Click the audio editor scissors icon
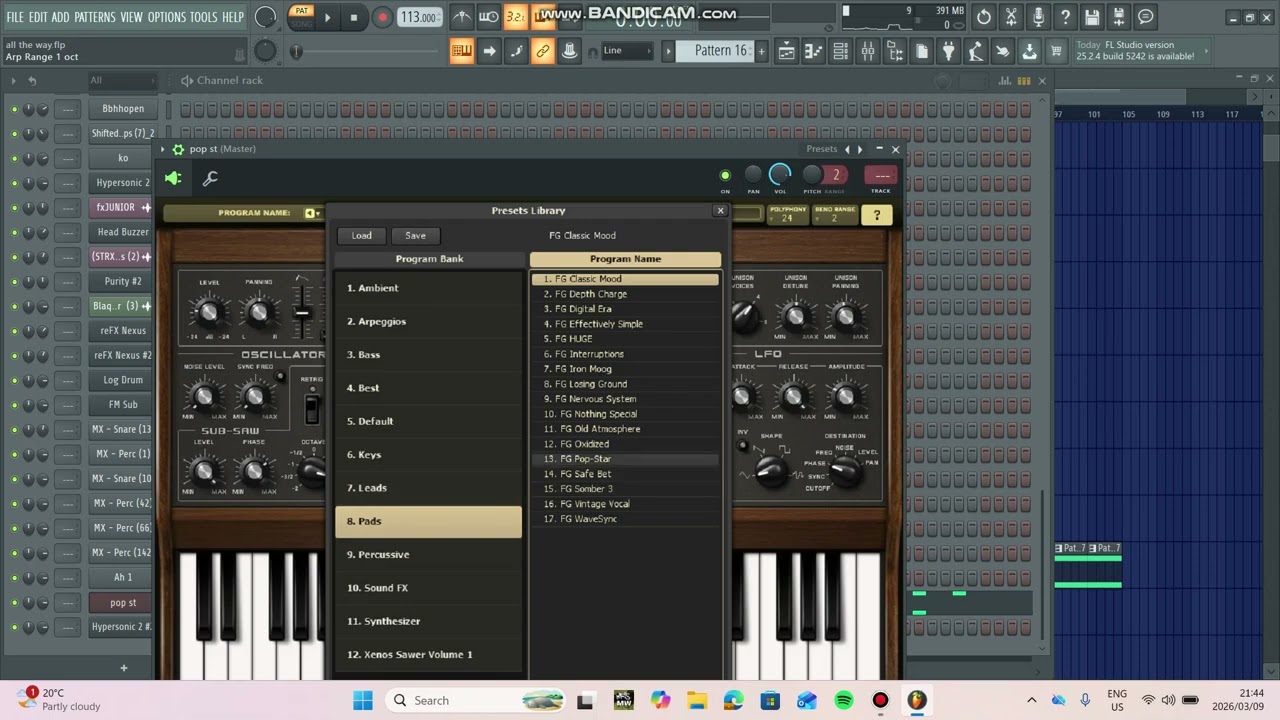The image size is (1280, 720). tap(1011, 17)
